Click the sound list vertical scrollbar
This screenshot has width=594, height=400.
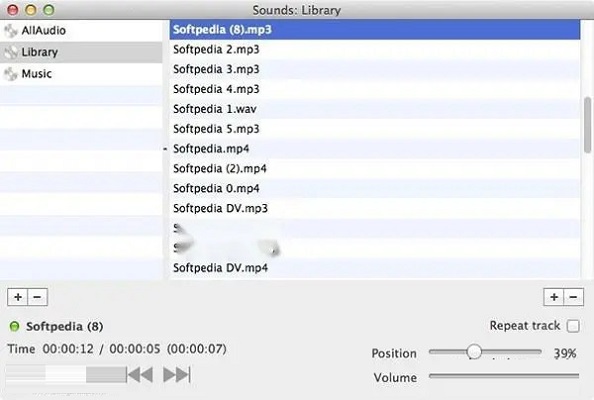point(588,125)
